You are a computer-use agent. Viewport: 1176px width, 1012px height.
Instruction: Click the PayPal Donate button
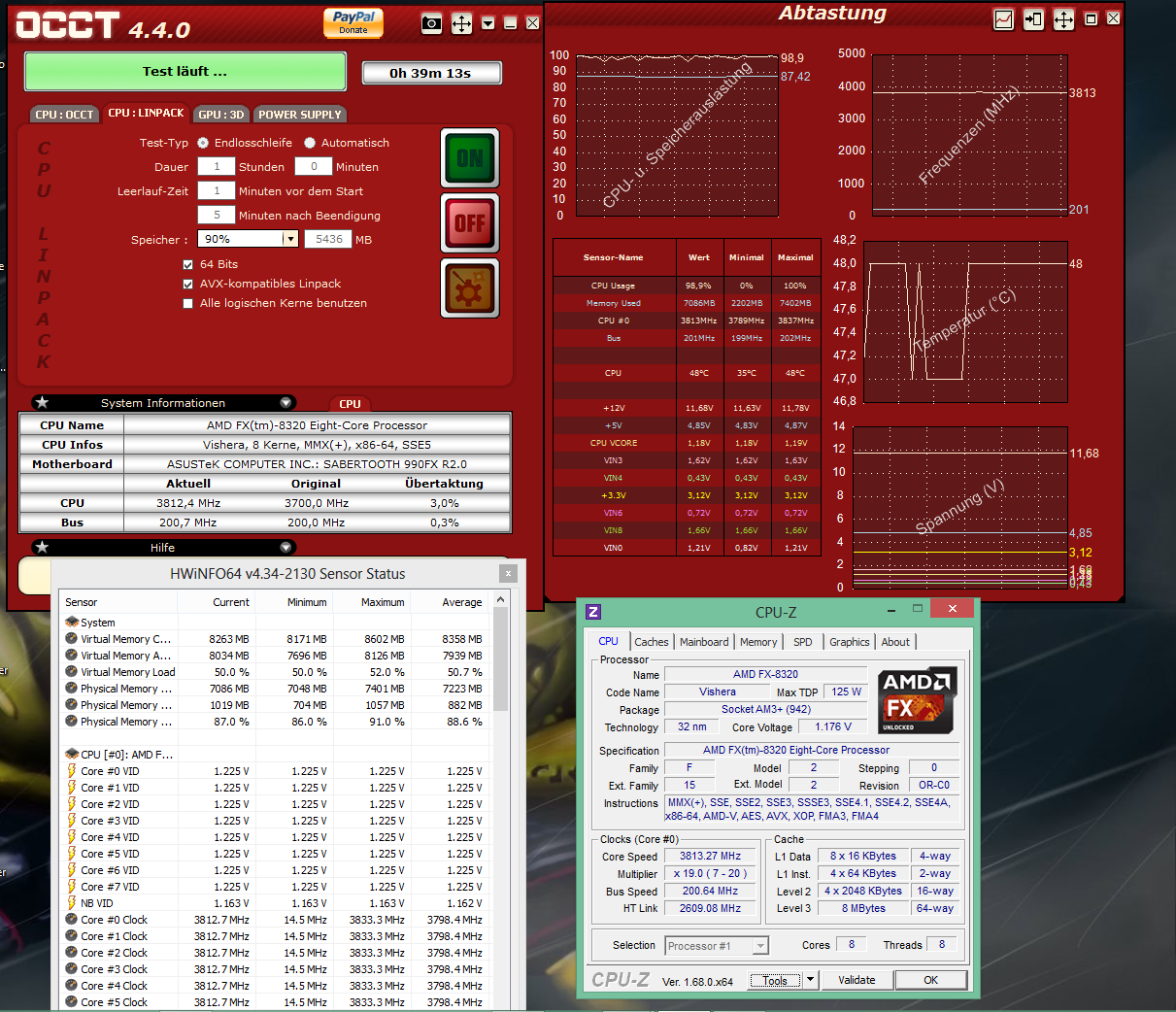353,22
